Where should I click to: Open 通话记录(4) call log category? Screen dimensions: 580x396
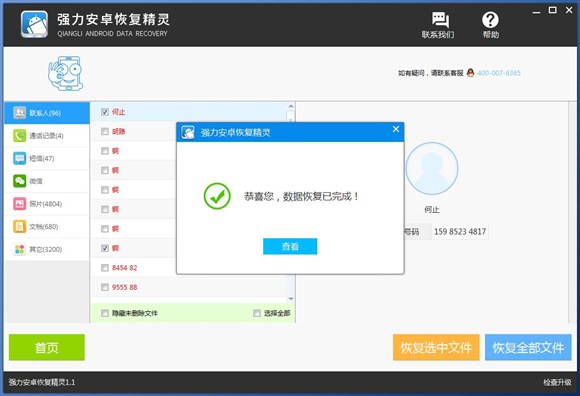coord(47,136)
